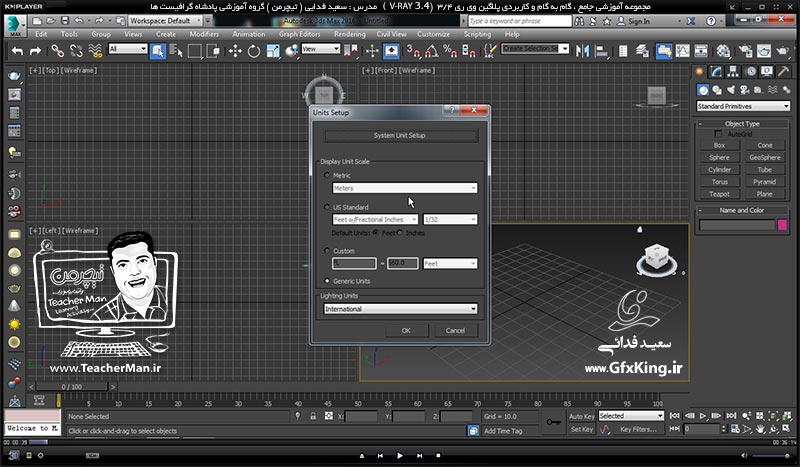The height and width of the screenshot is (467, 800).
Task: Open the Hierarchy panel tab
Action: [x=733, y=72]
